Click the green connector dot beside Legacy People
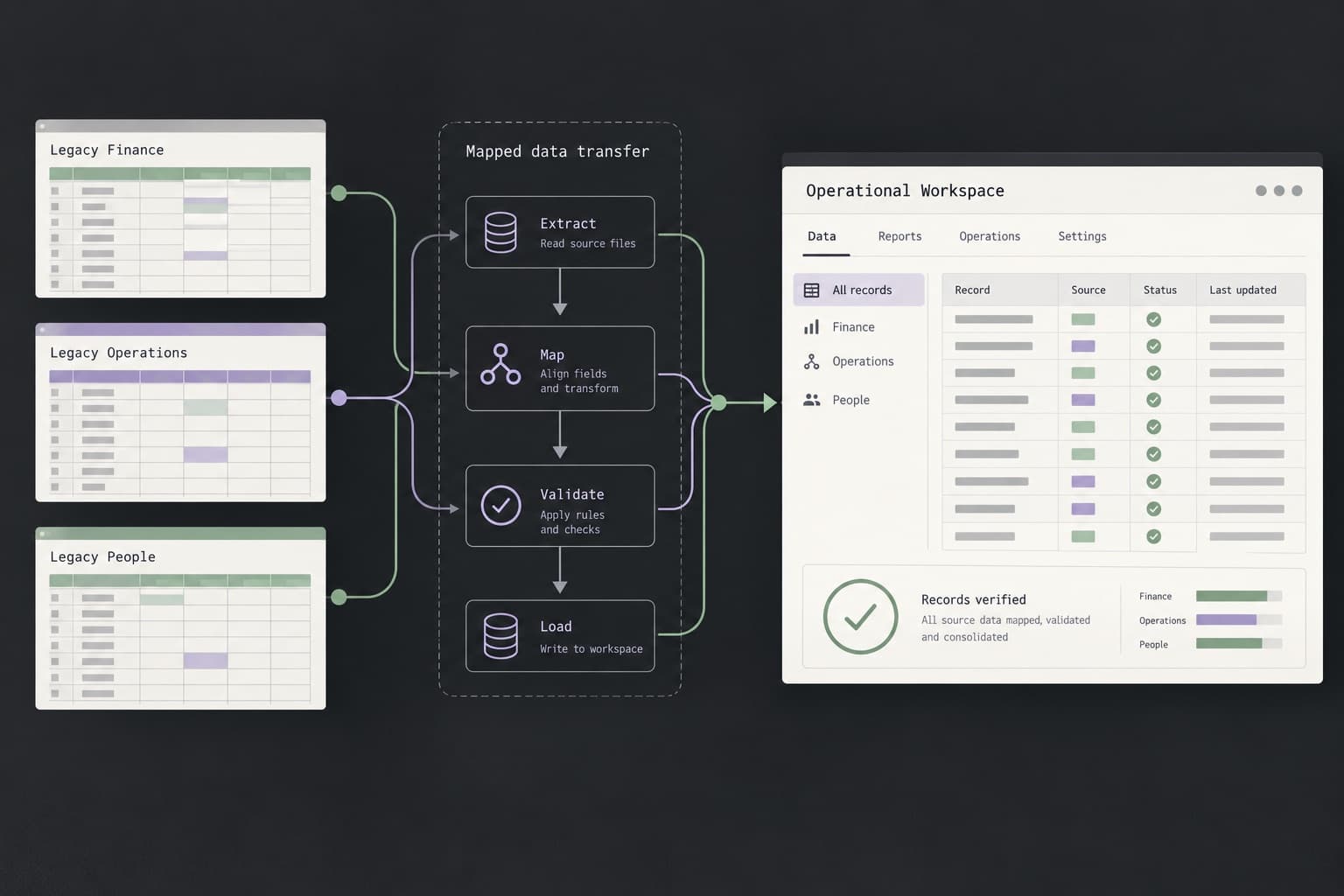1344x896 pixels. click(339, 597)
